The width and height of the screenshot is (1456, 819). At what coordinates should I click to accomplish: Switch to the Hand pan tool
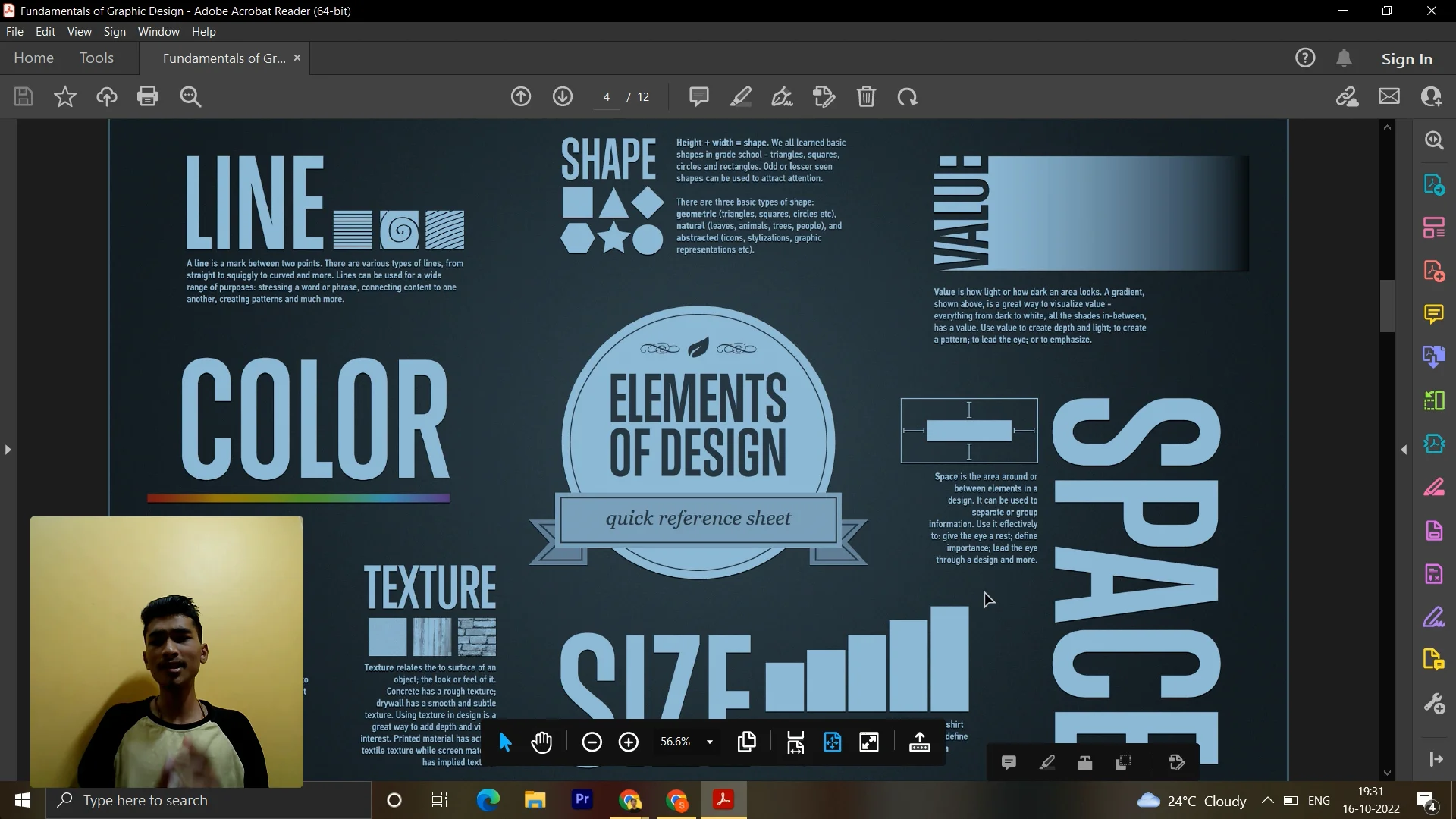click(541, 742)
